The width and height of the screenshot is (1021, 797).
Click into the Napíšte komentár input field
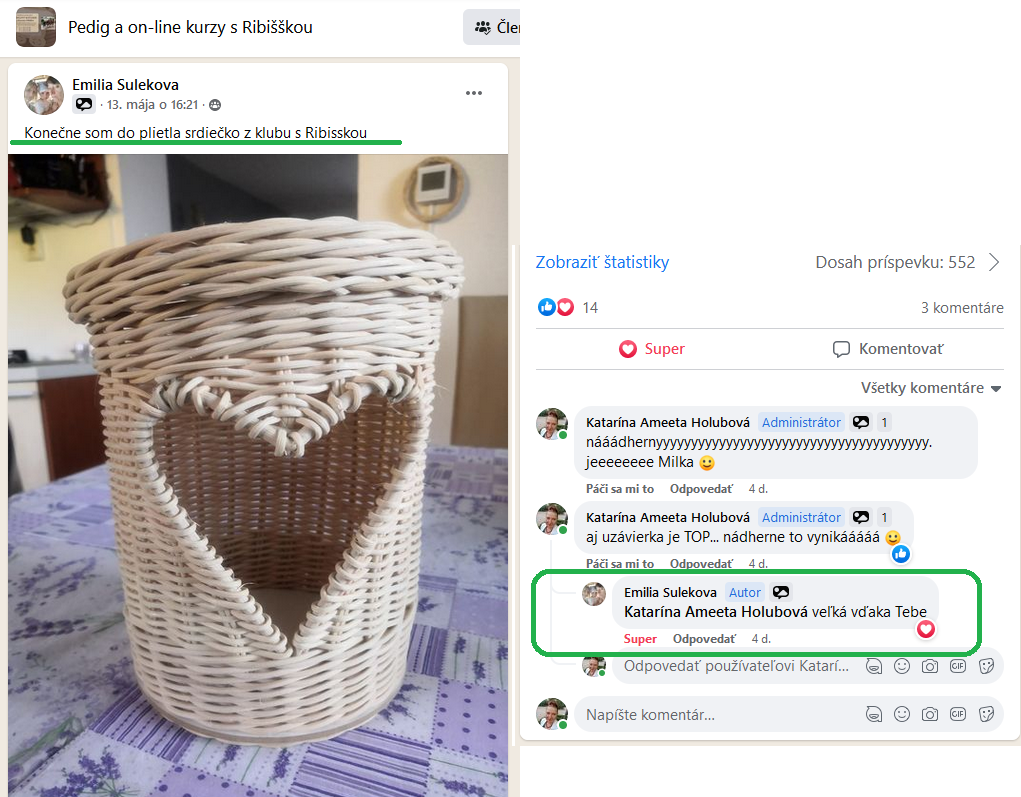click(x=715, y=714)
